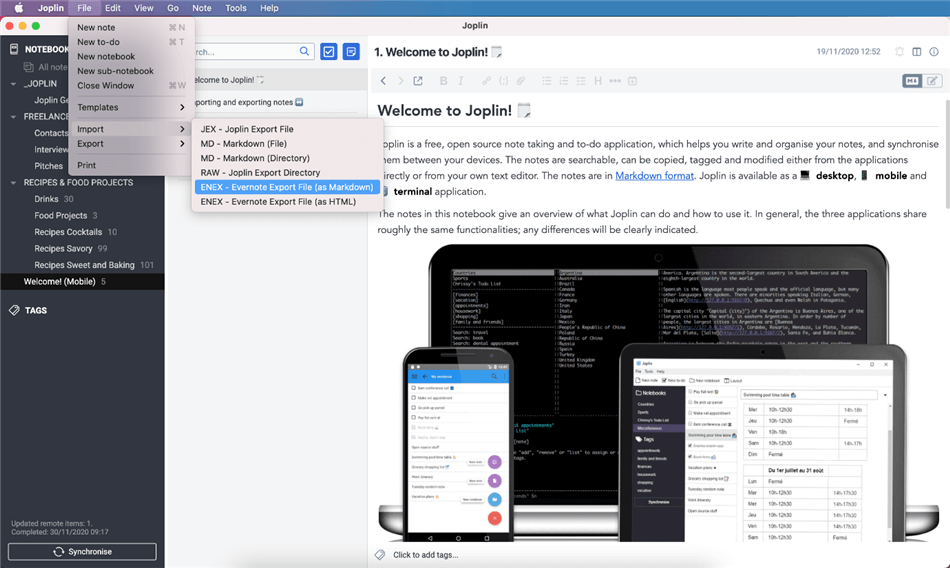The width and height of the screenshot is (950, 568).
Task: Open the View menu
Action: (x=144, y=8)
